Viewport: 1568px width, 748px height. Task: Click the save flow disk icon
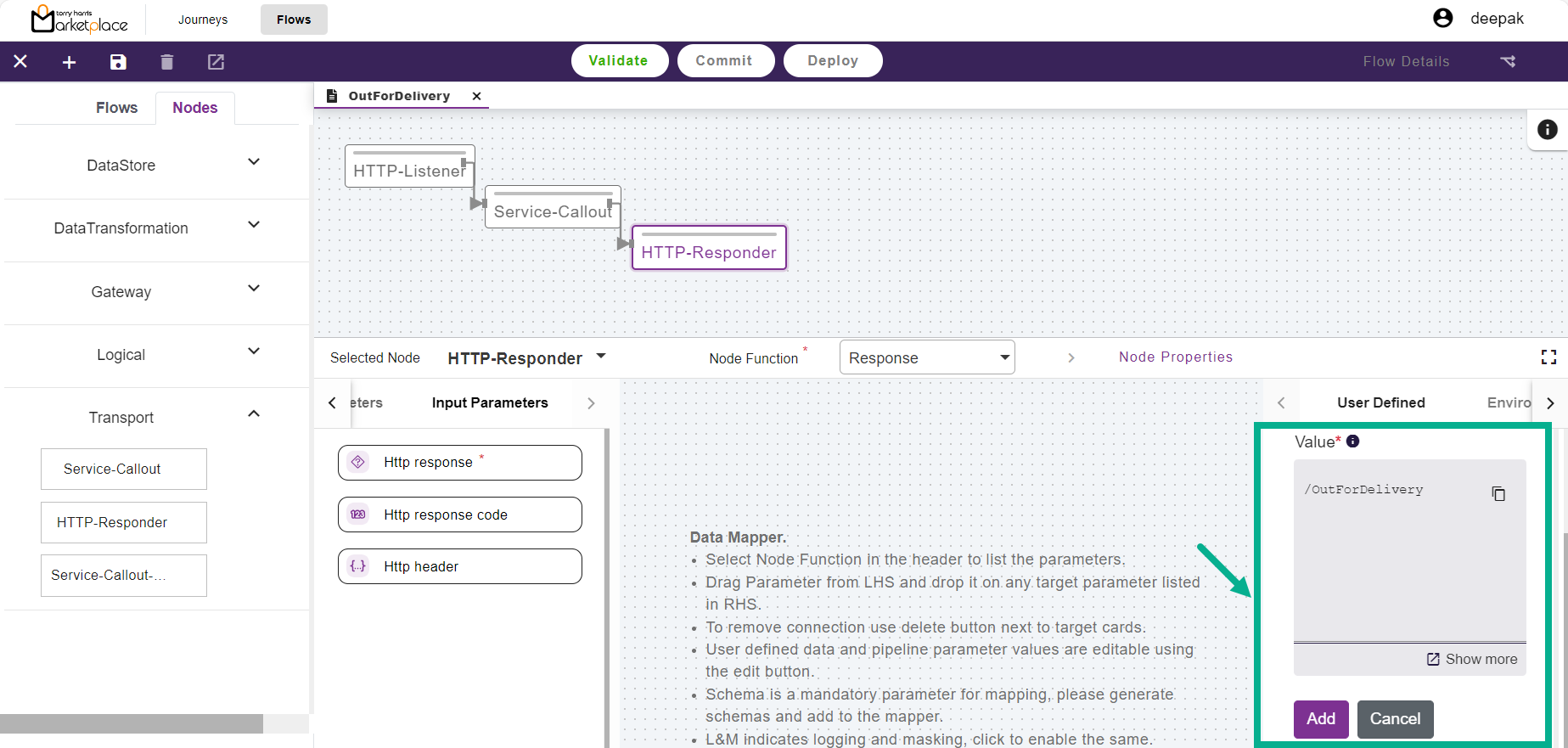[x=118, y=62]
